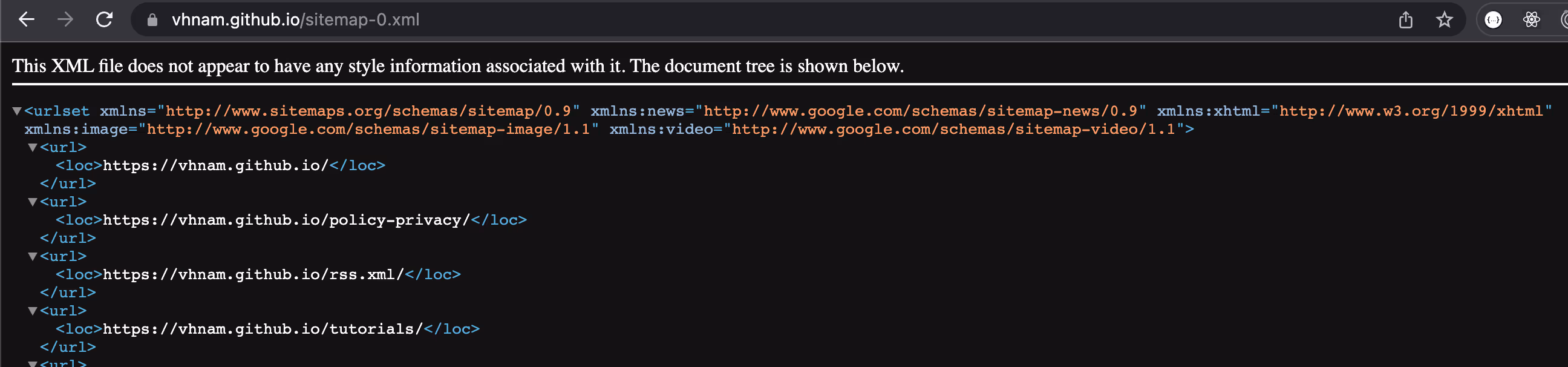1568x367 pixels.
Task: Click the w3.org/1999/xhtml namespace value
Action: click(x=1411, y=111)
